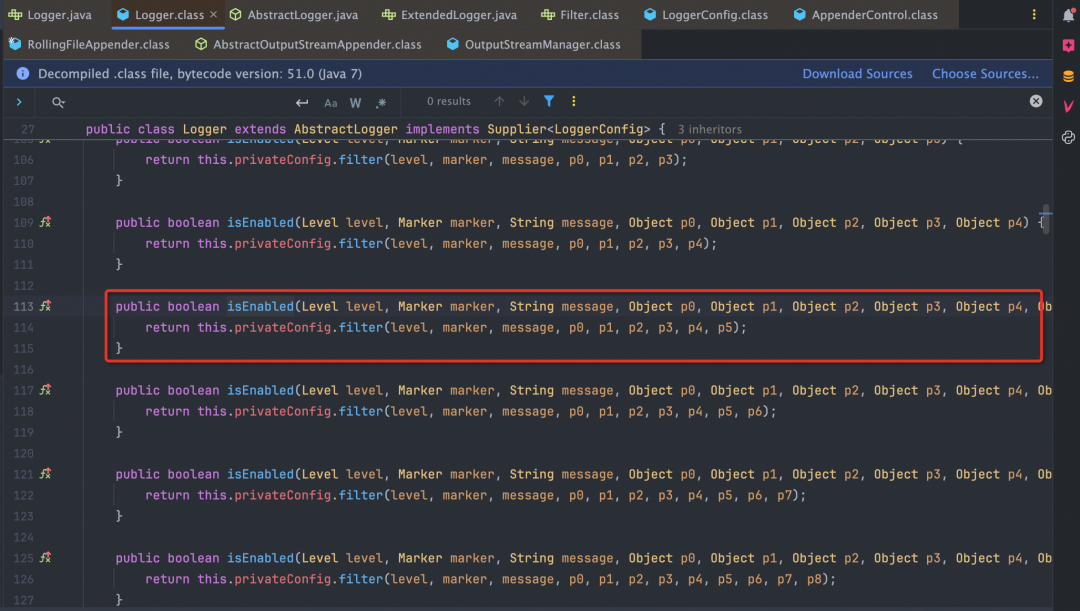The width and height of the screenshot is (1080, 611).
Task: Click the highlighted isEnabled name on line 113
Action: (x=260, y=307)
